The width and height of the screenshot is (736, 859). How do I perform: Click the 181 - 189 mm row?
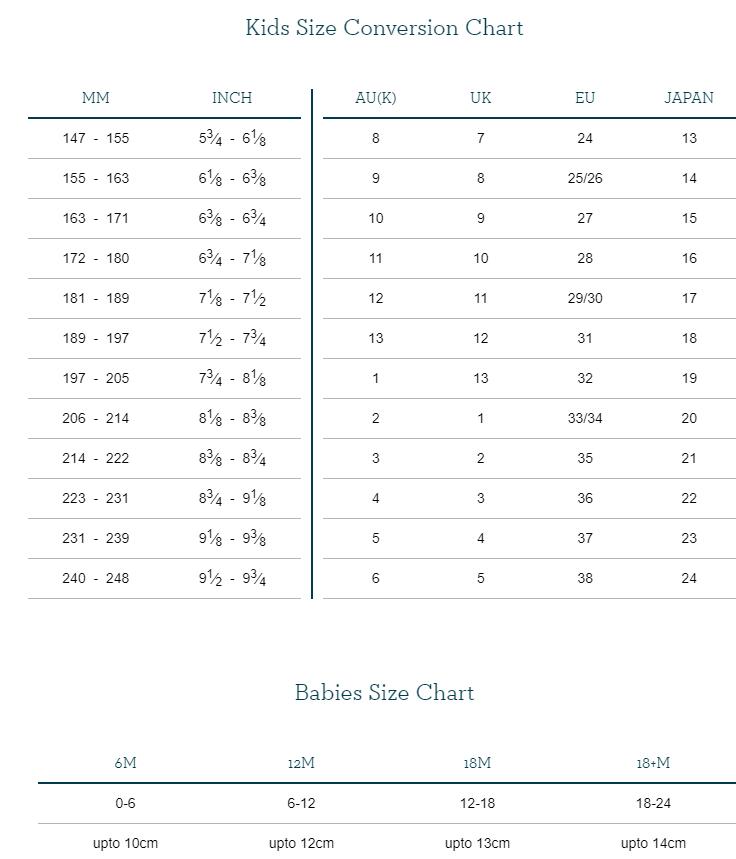coord(96,298)
